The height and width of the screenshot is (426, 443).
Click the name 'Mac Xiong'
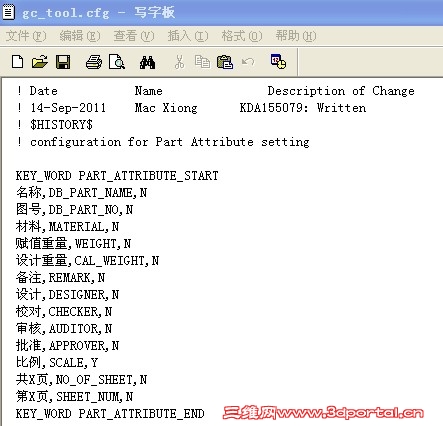(x=166, y=108)
